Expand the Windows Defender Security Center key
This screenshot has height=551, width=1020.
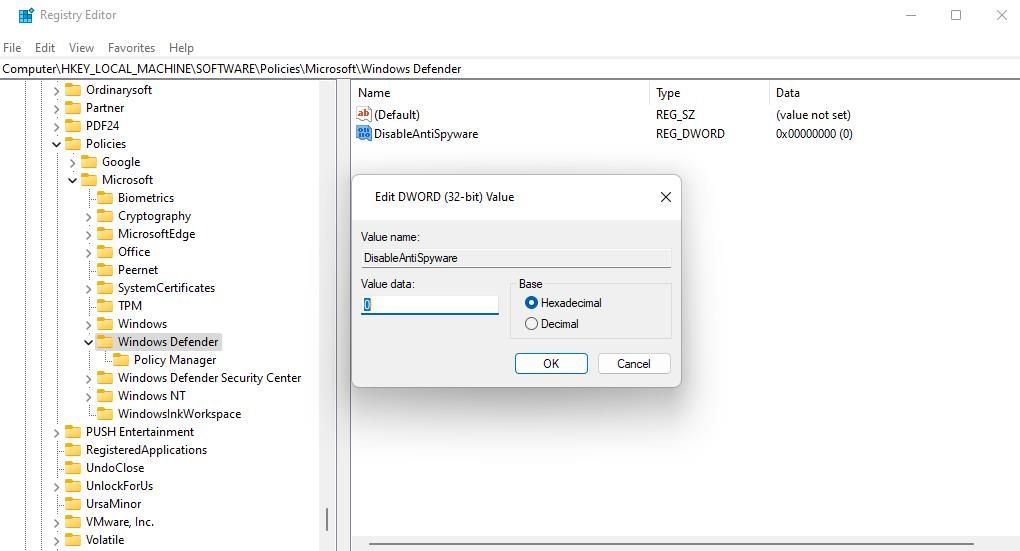click(x=88, y=379)
